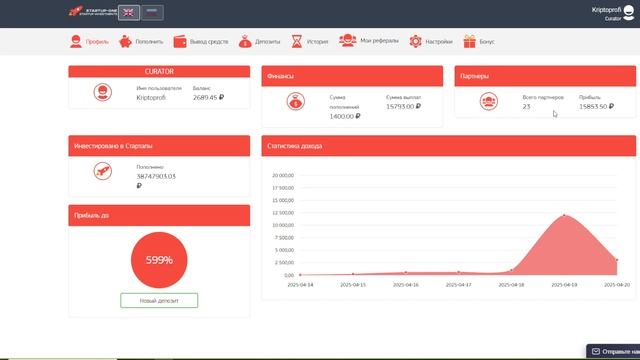This screenshot has width=640, height=360.
Task: Click the chart data point on 2025-04-20
Action: coord(617,260)
